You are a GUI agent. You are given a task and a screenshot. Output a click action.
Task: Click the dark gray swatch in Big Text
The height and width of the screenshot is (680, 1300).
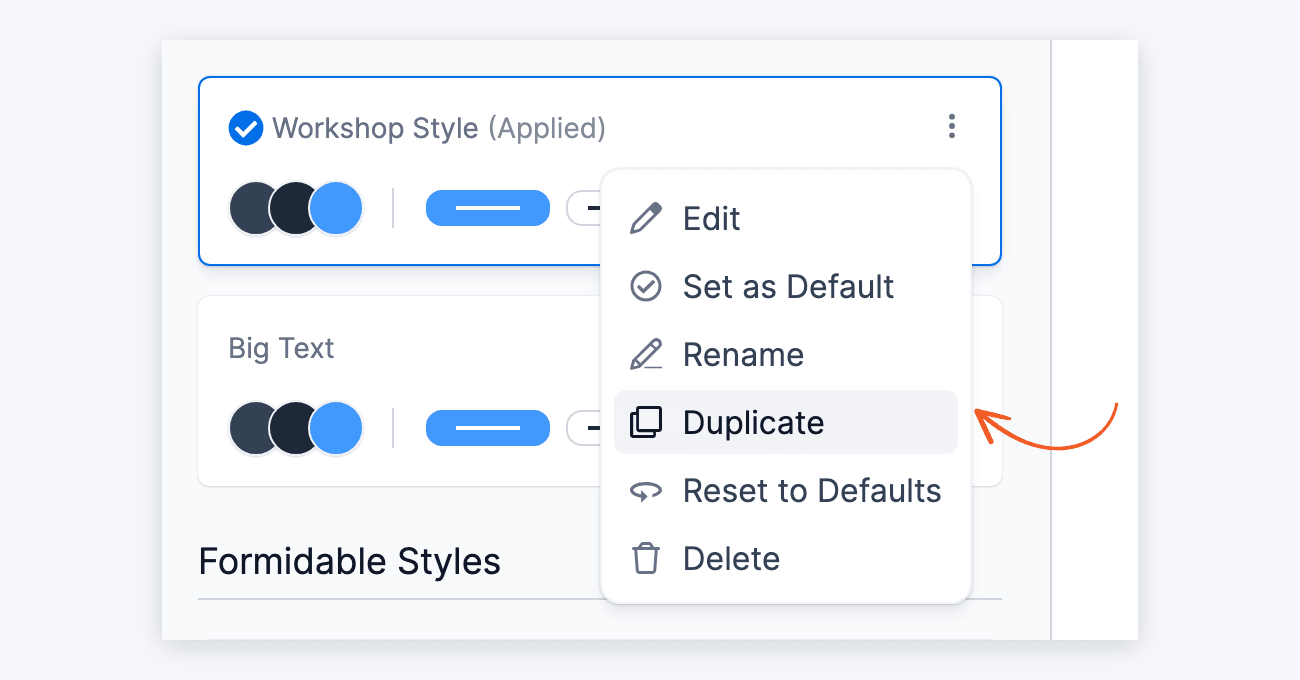(x=250, y=428)
